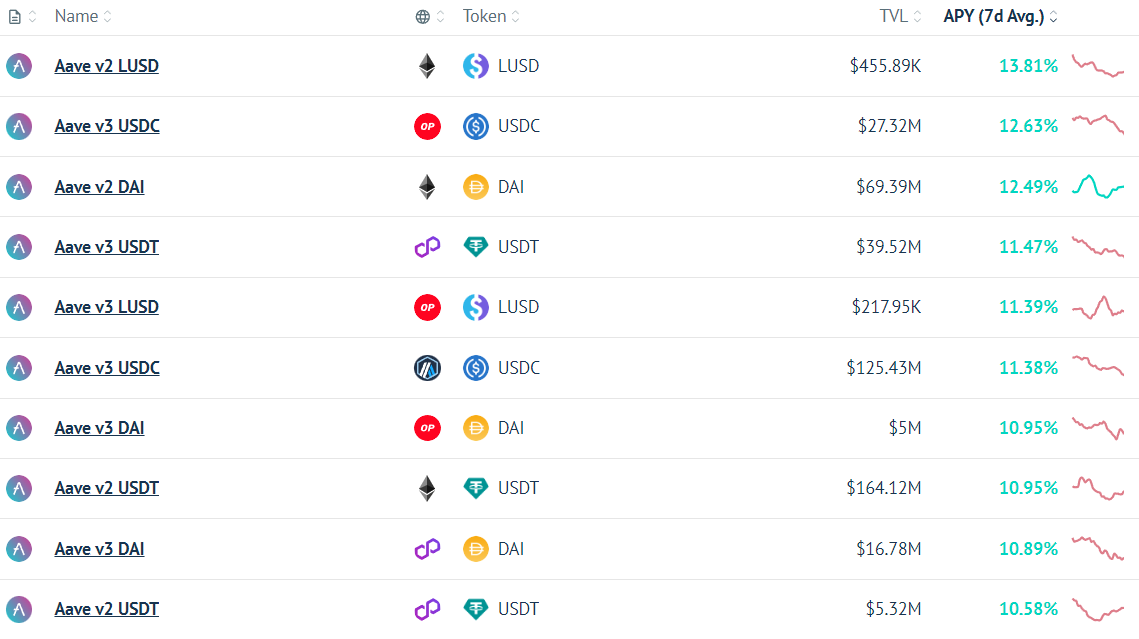Screen dimensions: 1139x639
Task: Click the LUSD token icon in the $455.89K row
Action: pyautogui.click(x=476, y=66)
